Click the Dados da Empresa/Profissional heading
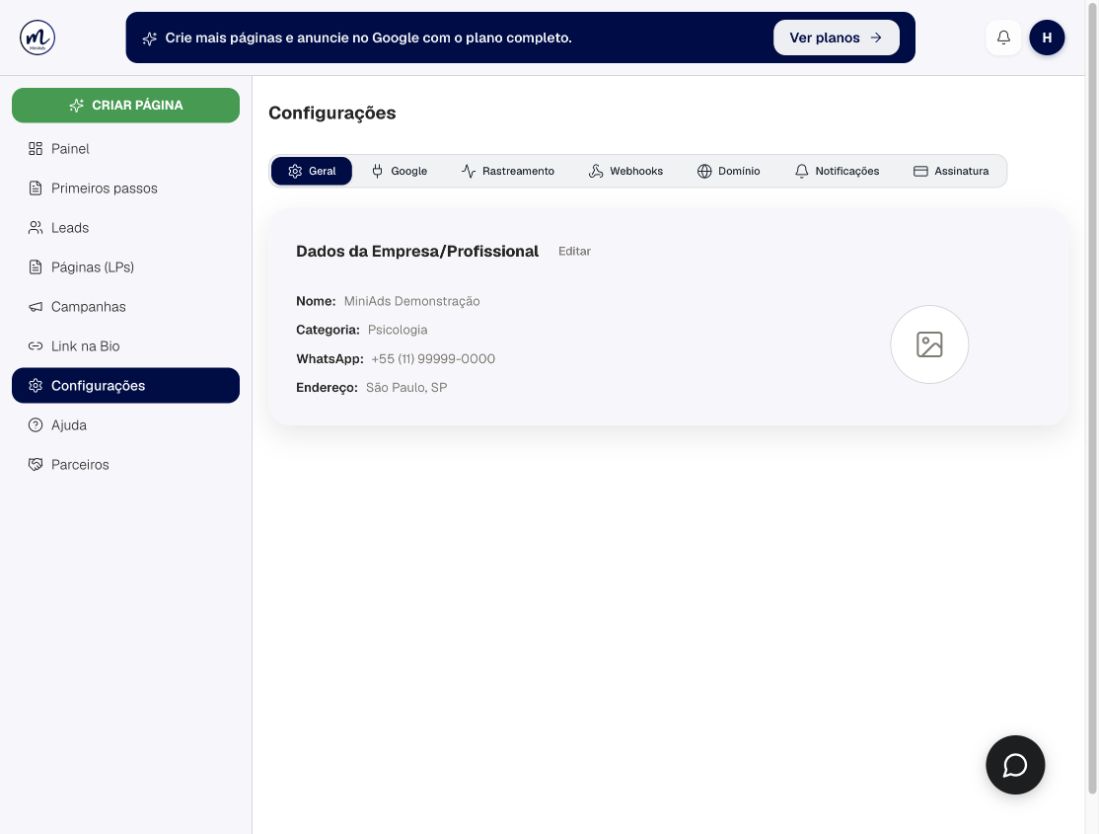1099x834 pixels. (417, 251)
